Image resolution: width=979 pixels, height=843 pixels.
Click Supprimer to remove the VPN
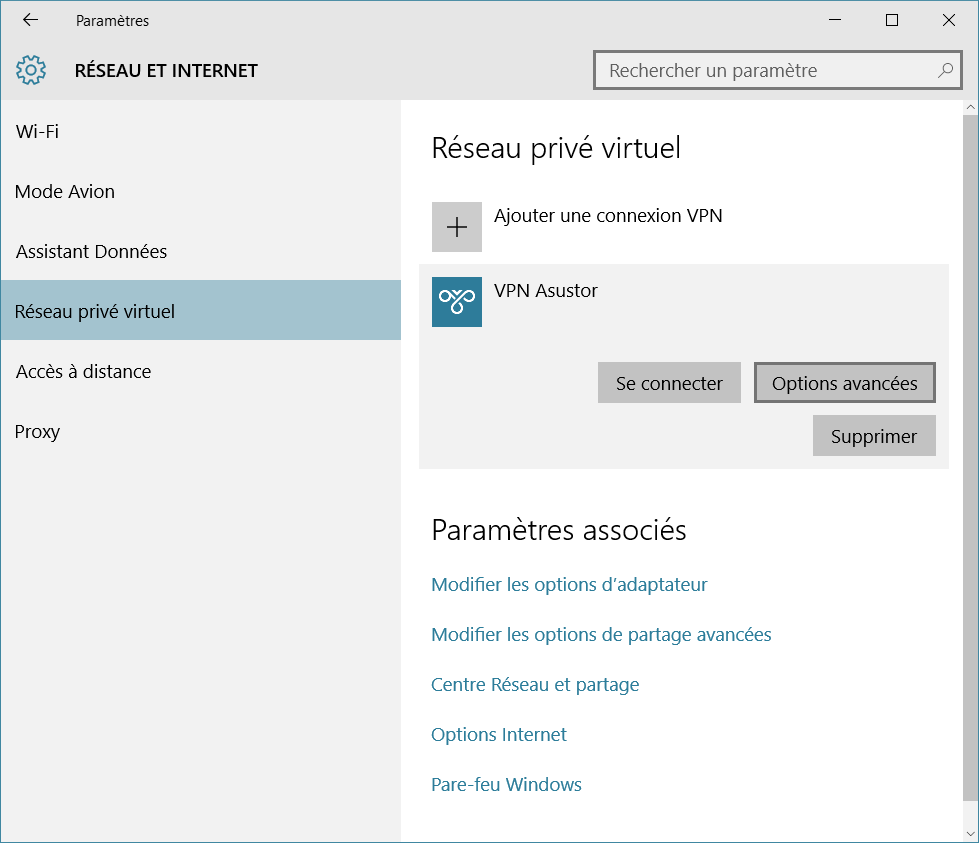tap(874, 436)
